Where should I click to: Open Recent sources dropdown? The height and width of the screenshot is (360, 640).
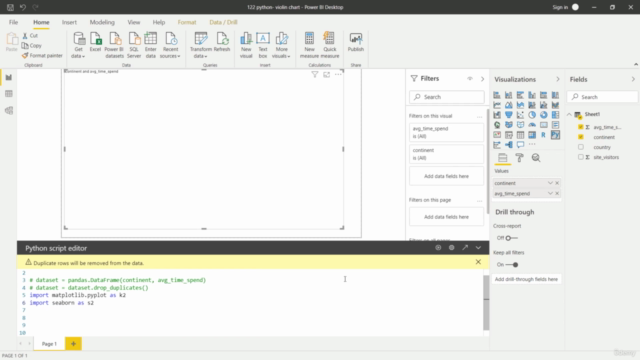tap(170, 45)
